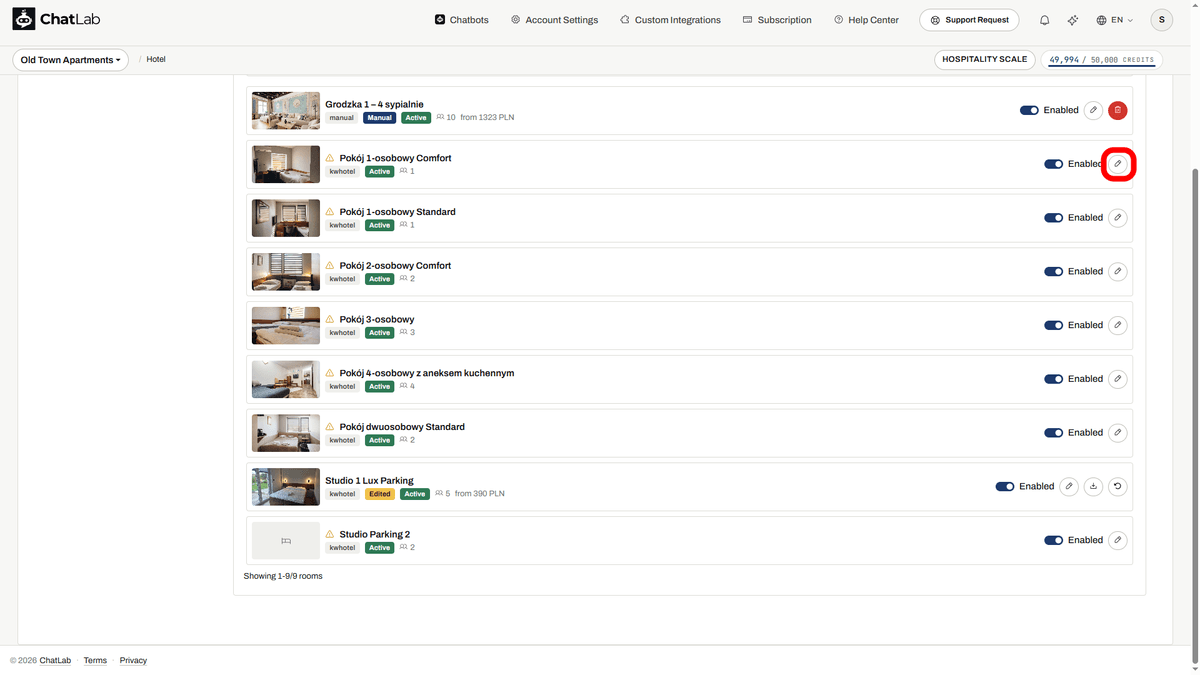
Task: Open the Help Center
Action: click(x=866, y=20)
